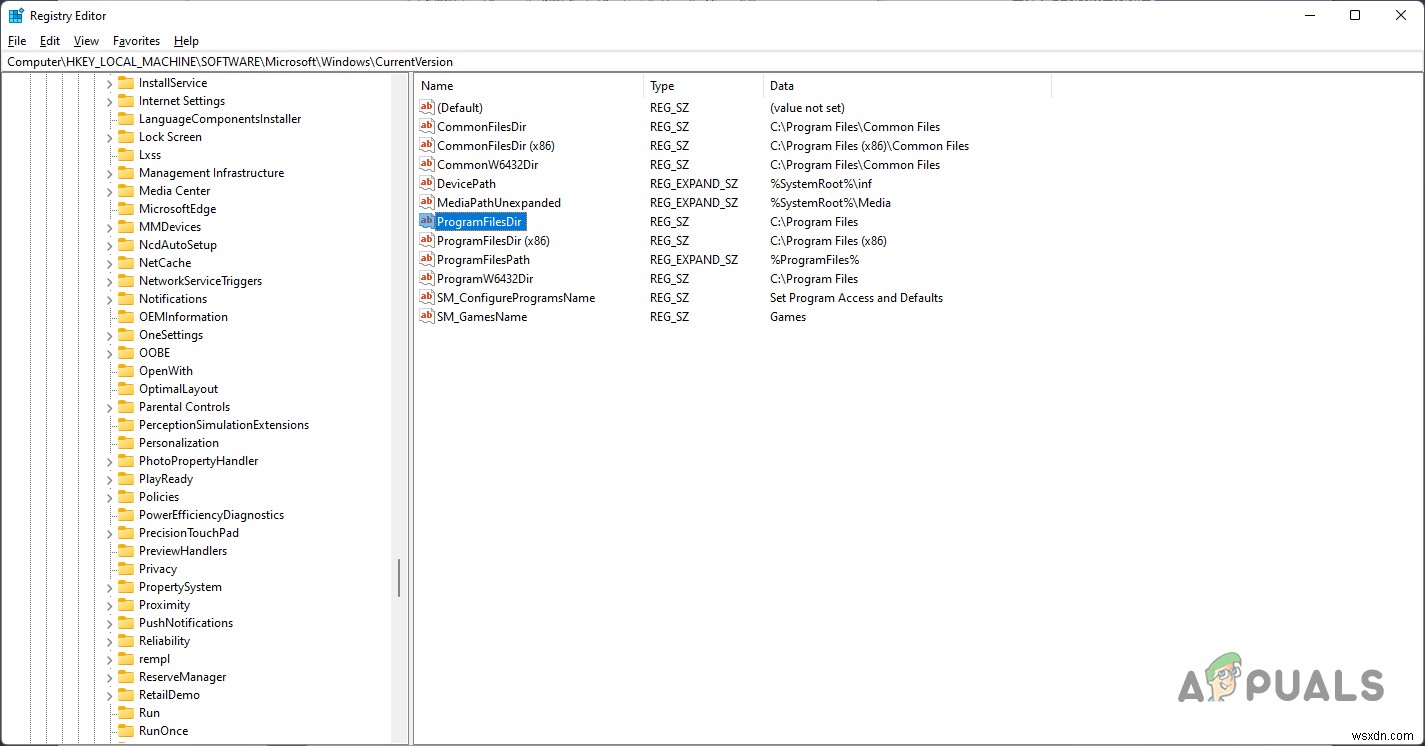Click the Registry Editor title bar icon

tap(16, 15)
